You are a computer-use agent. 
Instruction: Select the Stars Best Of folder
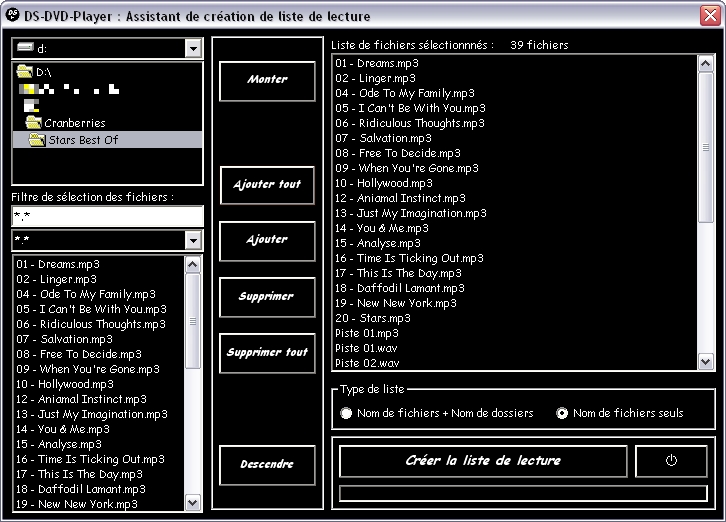click(82, 140)
